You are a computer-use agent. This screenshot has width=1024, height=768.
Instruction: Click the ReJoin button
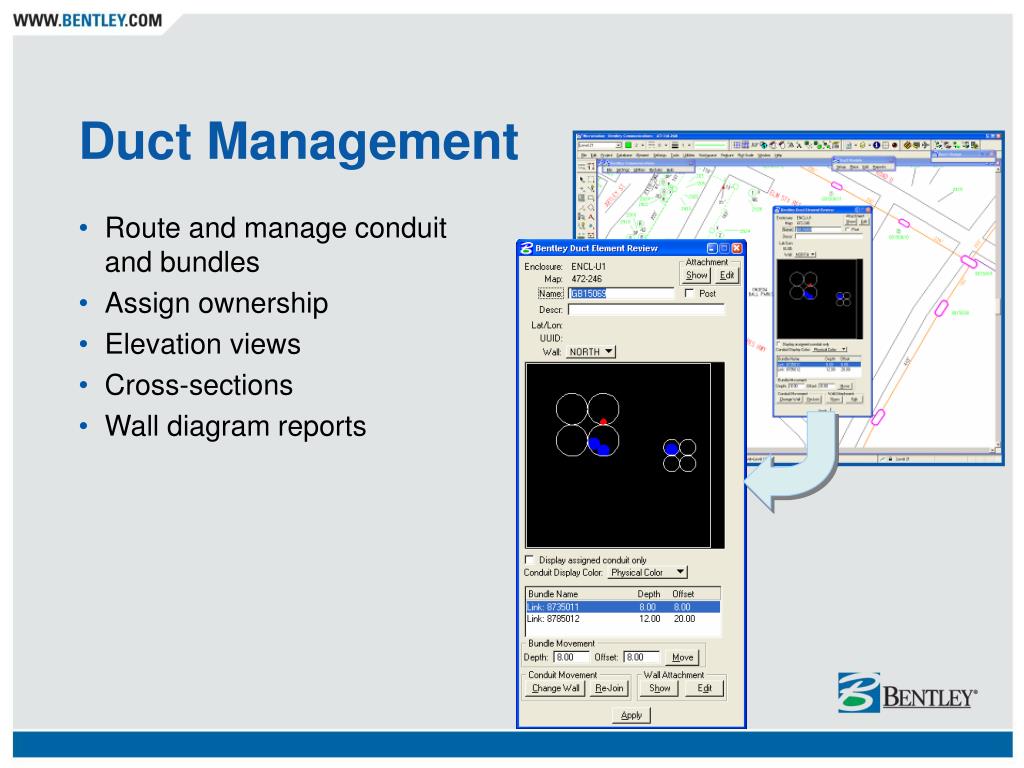[609, 688]
